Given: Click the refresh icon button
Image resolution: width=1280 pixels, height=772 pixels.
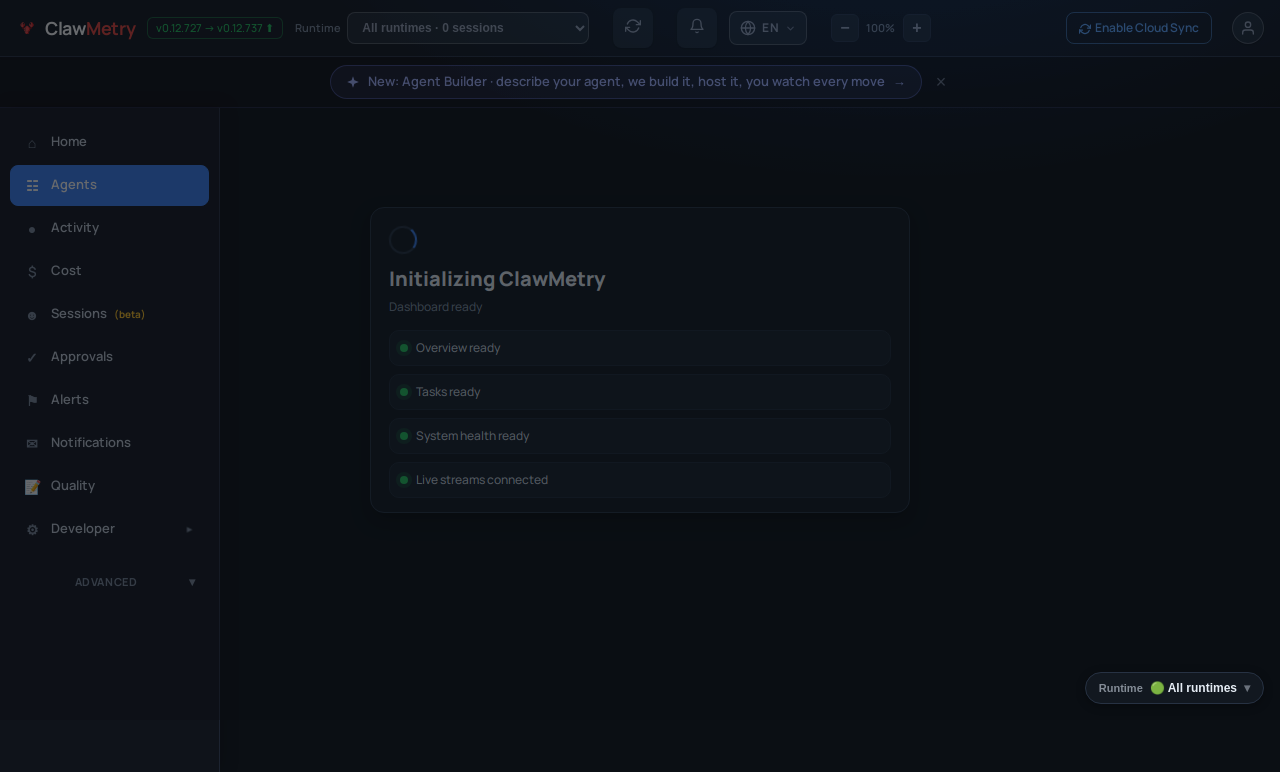Looking at the screenshot, I should click(x=633, y=27).
